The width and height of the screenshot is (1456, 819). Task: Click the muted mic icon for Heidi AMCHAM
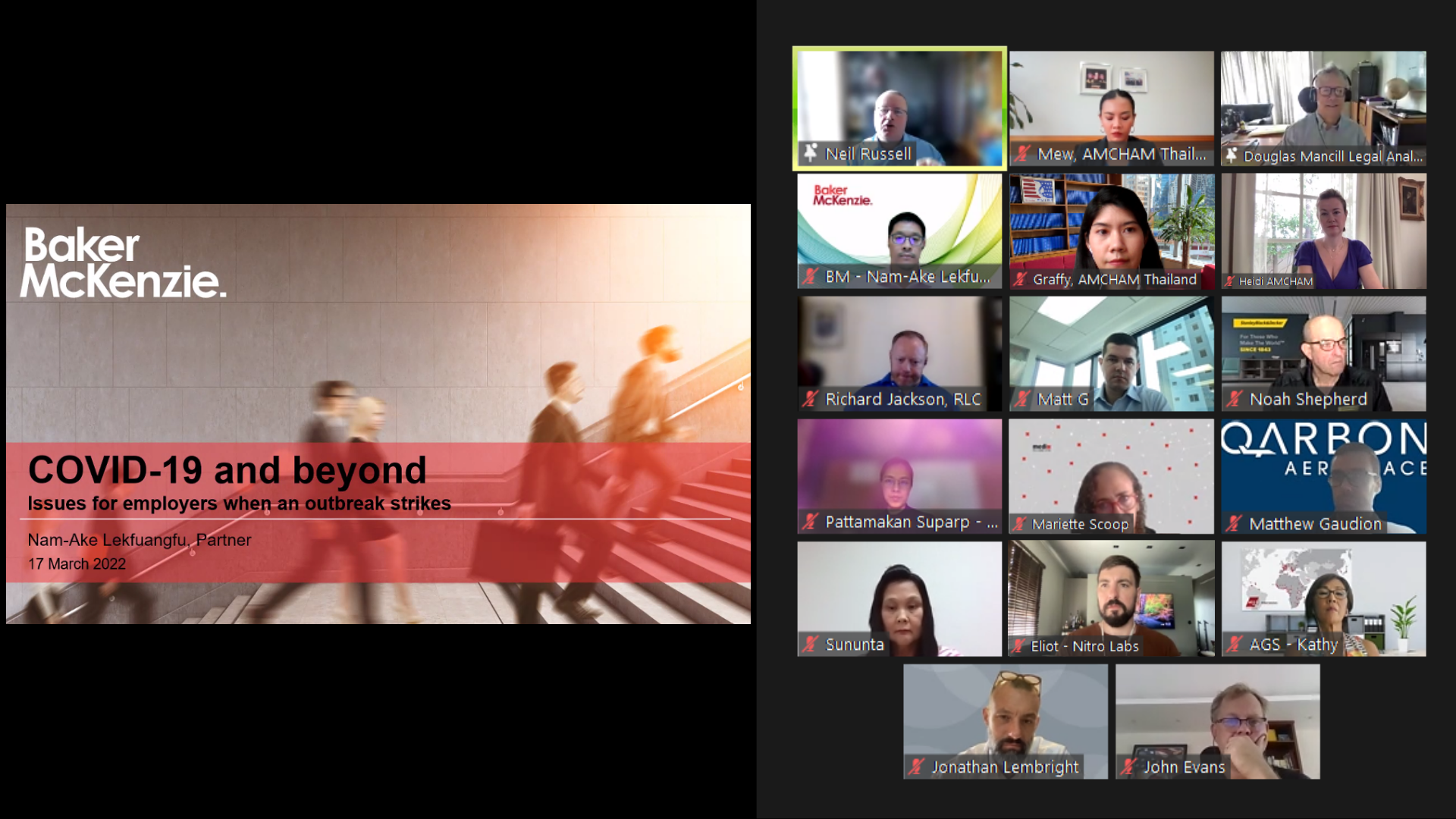[1229, 281]
